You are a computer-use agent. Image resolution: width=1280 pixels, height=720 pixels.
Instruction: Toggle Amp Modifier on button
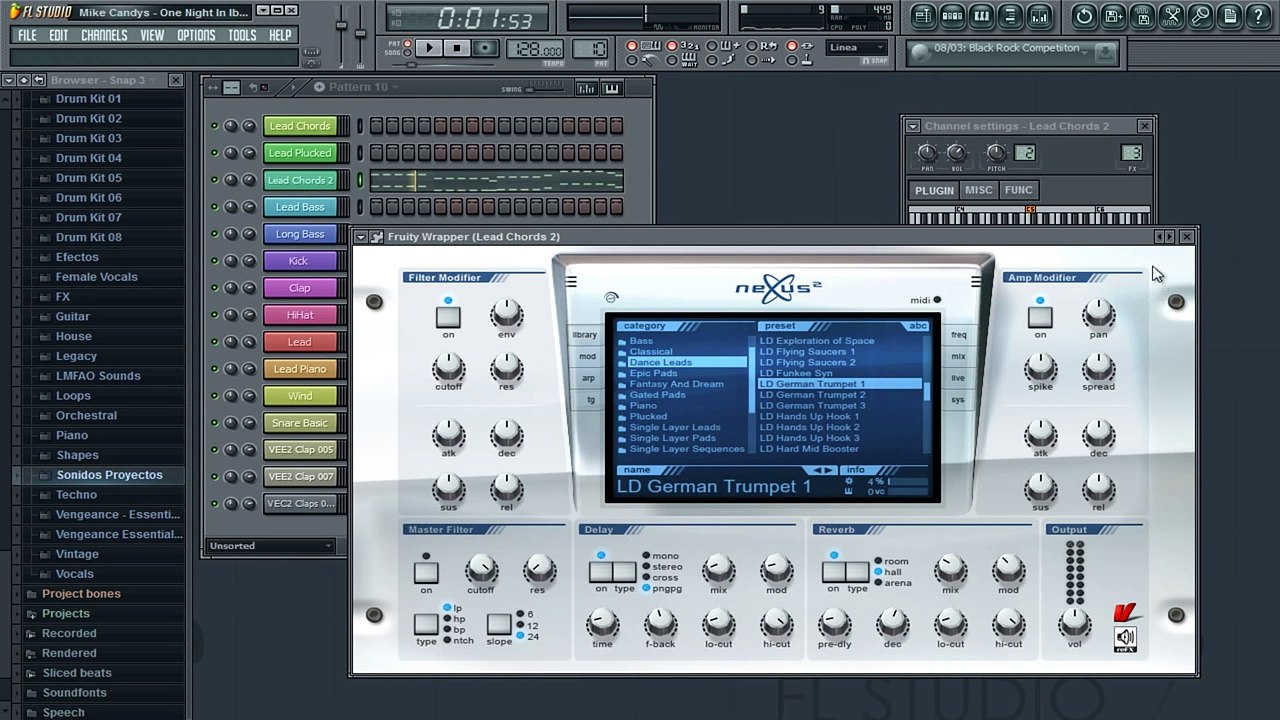click(1040, 317)
